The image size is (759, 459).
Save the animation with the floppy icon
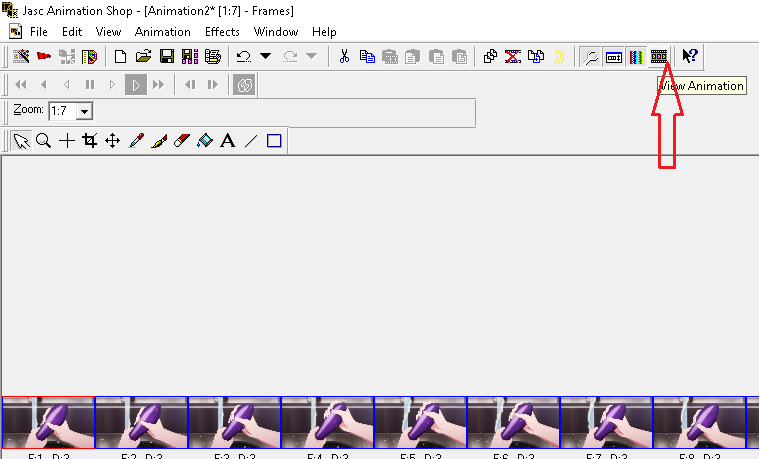[167, 57]
